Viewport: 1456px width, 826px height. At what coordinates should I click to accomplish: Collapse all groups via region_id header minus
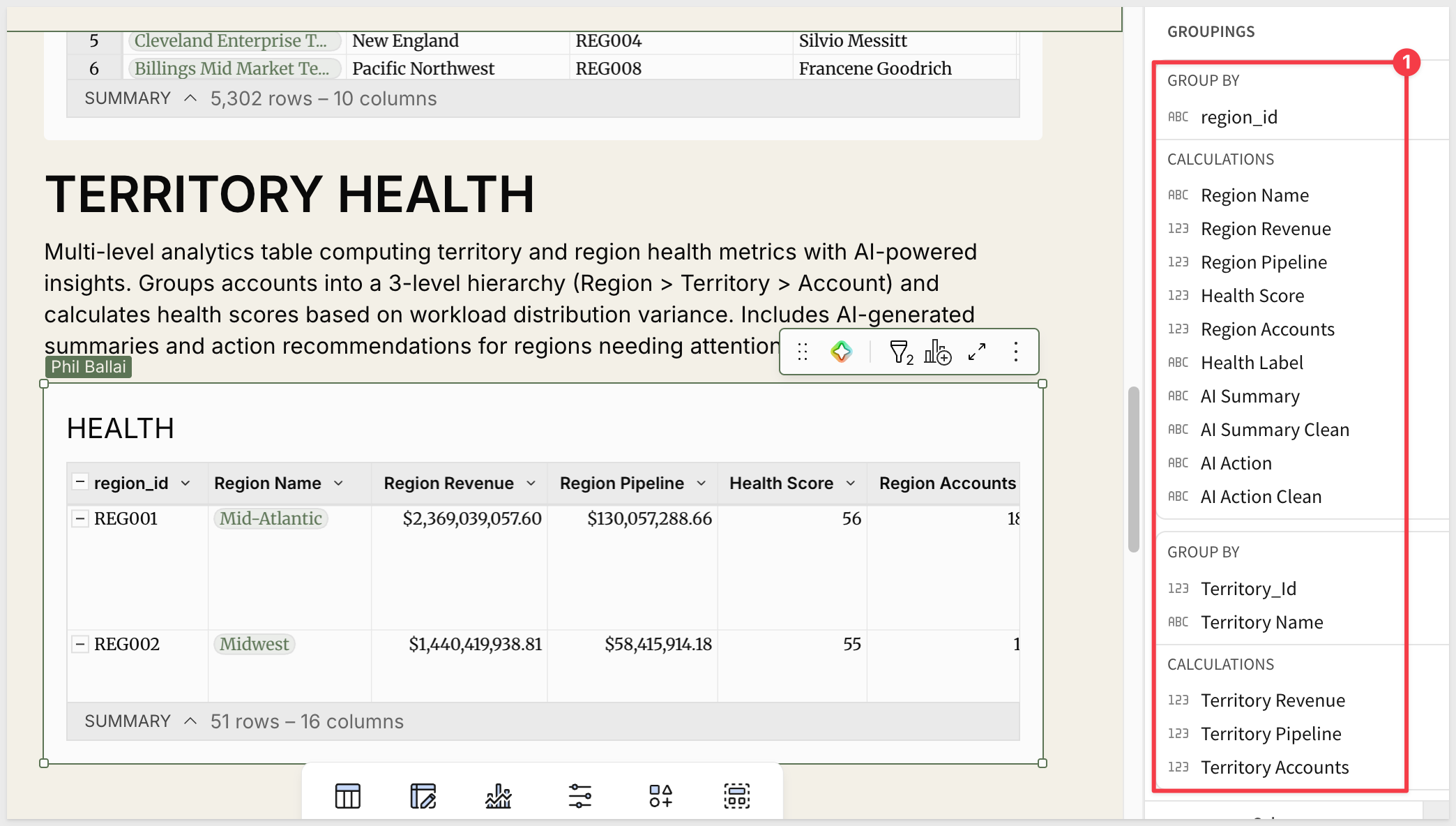pos(80,482)
